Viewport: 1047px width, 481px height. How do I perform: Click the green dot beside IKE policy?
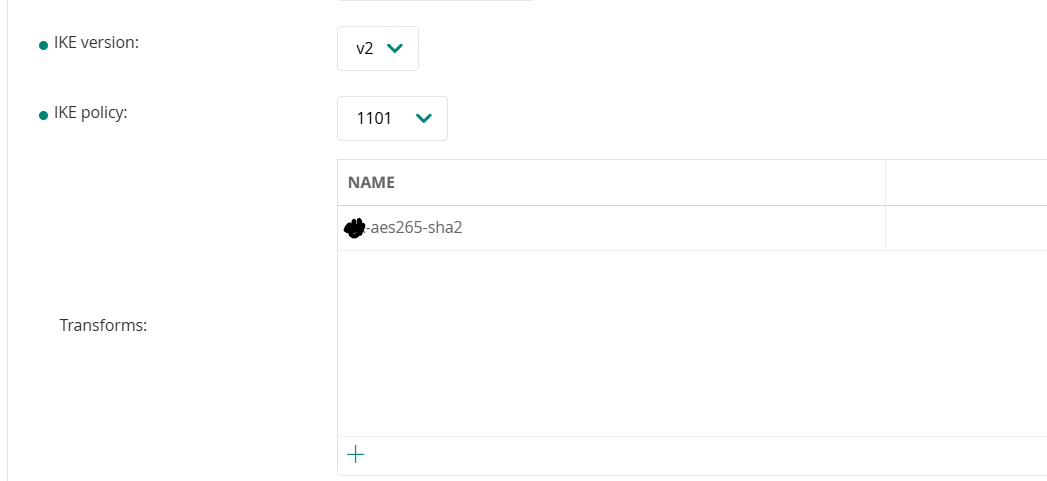pyautogui.click(x=43, y=116)
